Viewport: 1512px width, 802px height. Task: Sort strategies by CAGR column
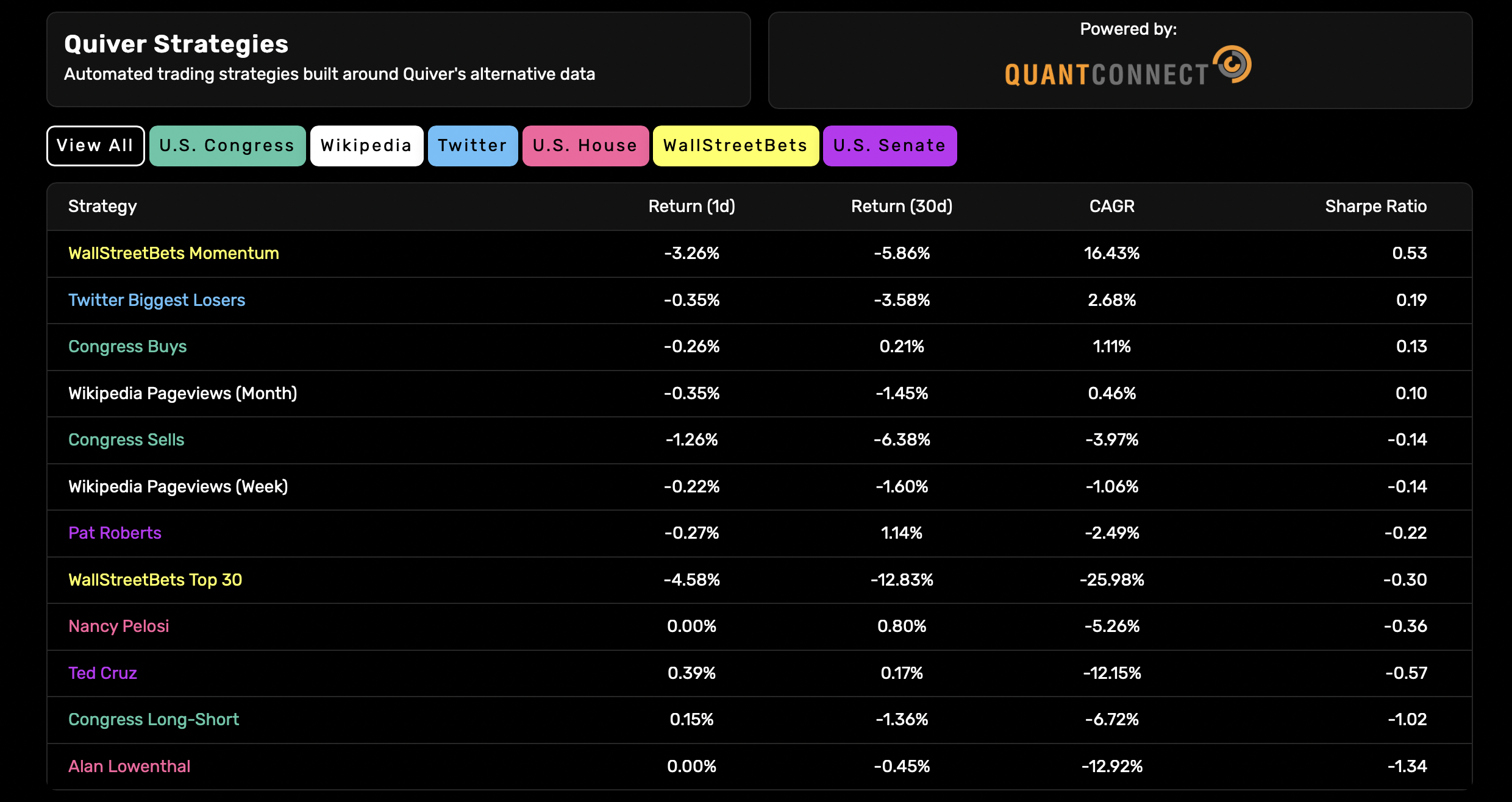point(1111,207)
